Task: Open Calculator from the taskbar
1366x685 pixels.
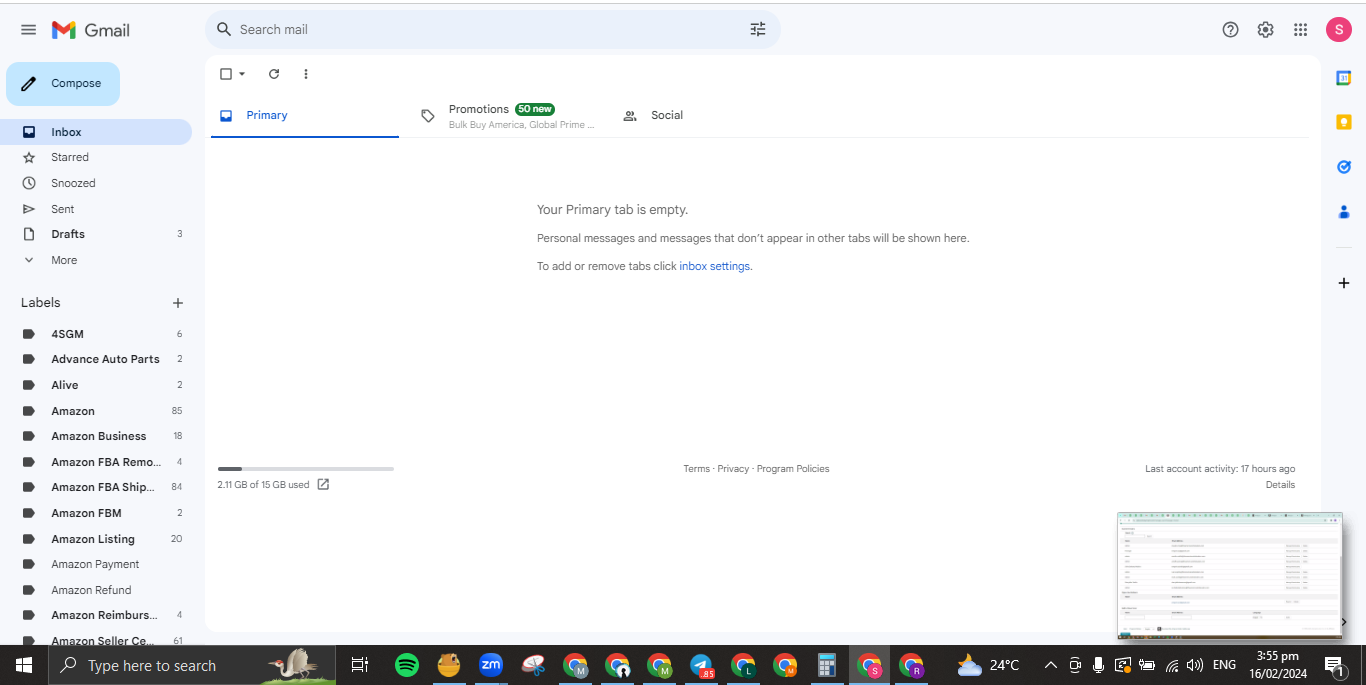Action: click(826, 665)
